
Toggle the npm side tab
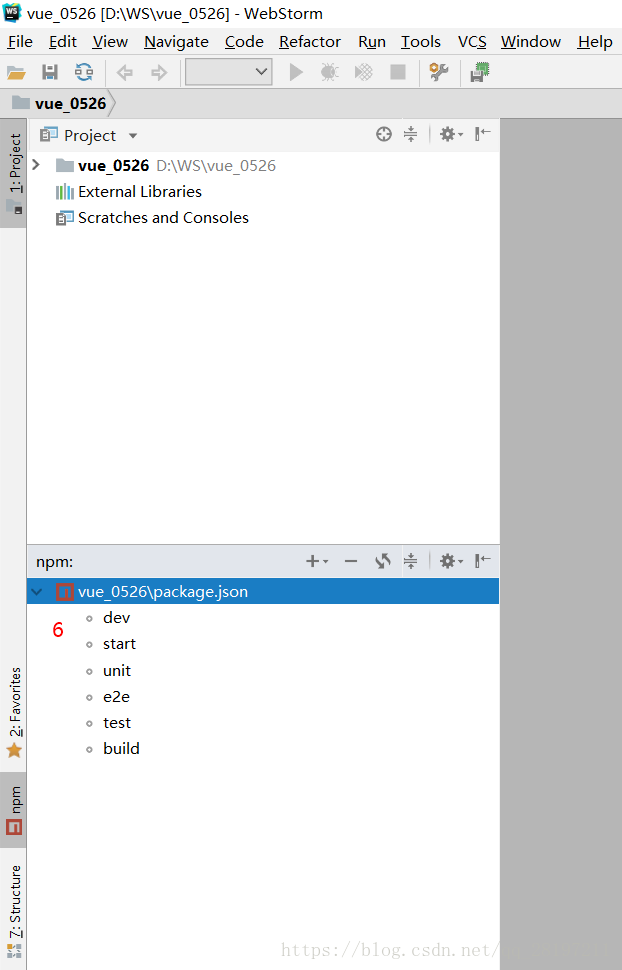click(x=14, y=810)
